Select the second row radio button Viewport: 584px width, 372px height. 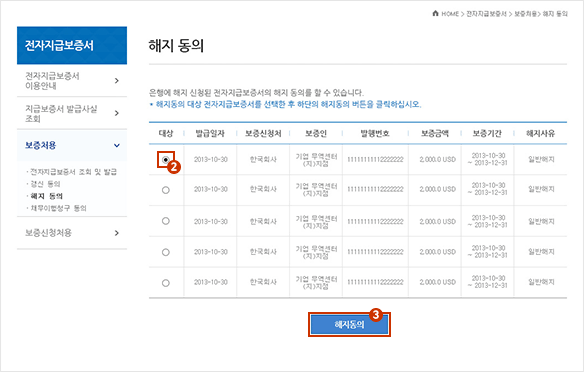click(166, 190)
